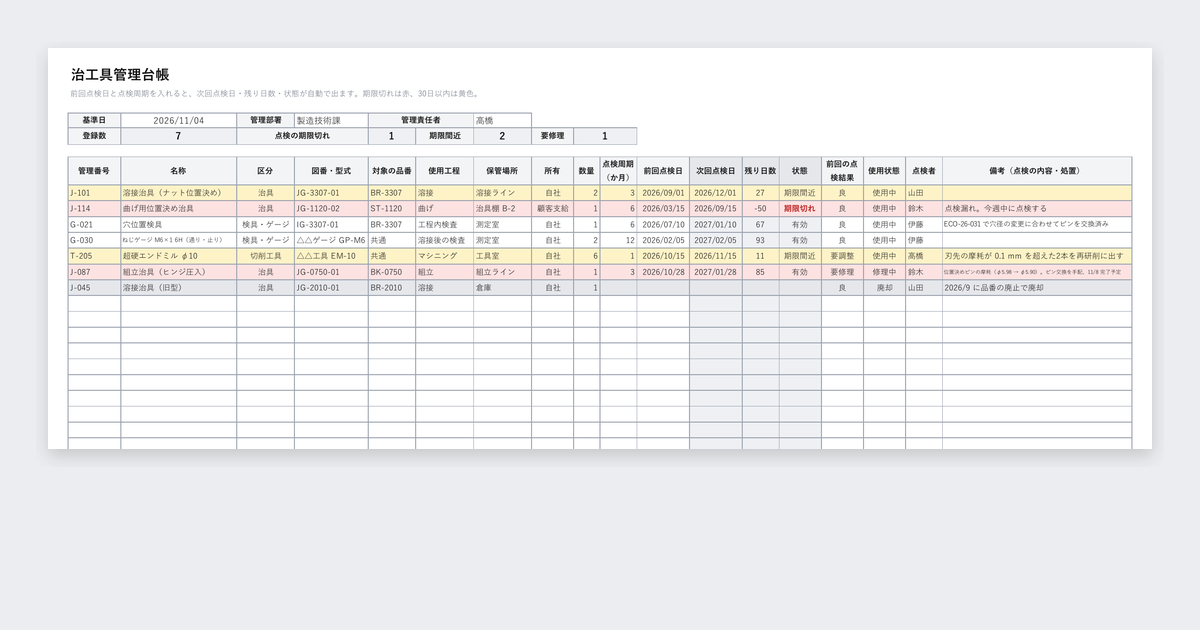Click drawing number JG-1120-02

(x=331, y=209)
